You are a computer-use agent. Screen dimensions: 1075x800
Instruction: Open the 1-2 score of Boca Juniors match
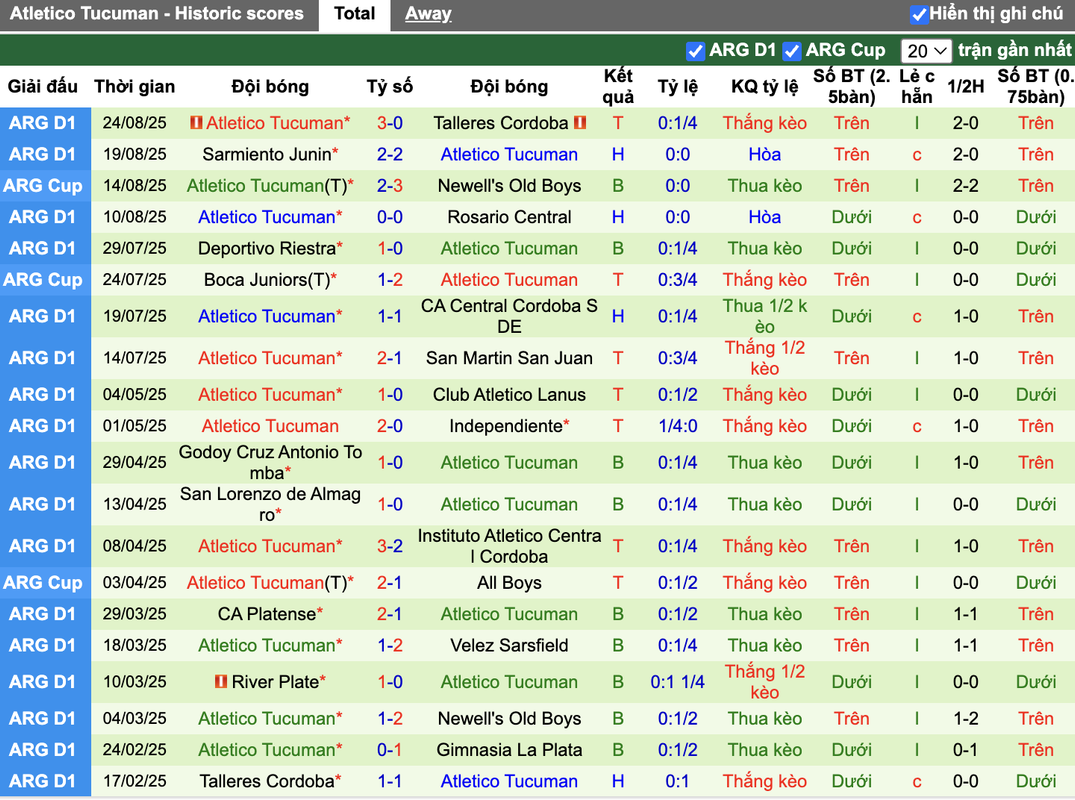pyautogui.click(x=389, y=280)
